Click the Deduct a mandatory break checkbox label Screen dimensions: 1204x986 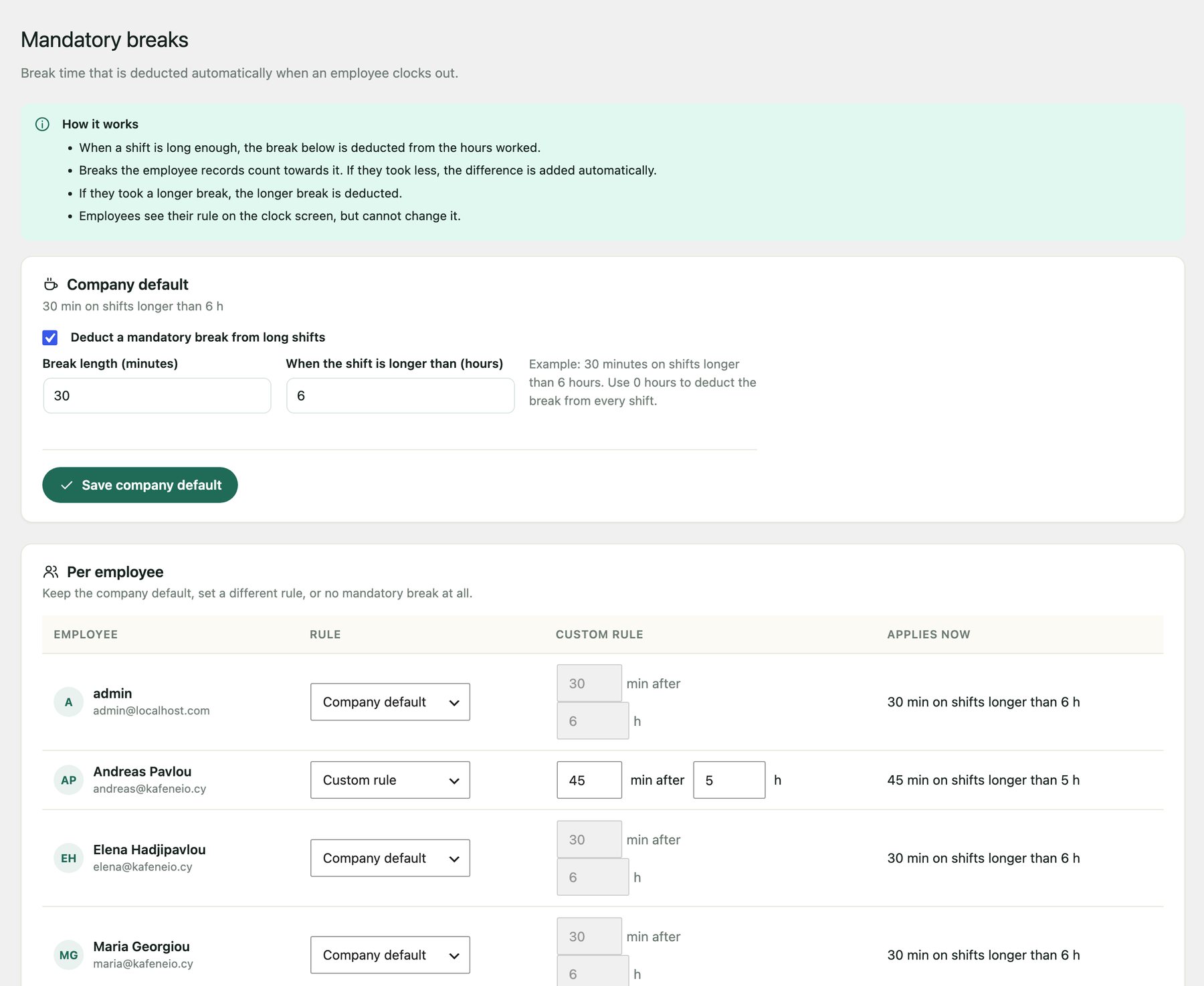[198, 337]
